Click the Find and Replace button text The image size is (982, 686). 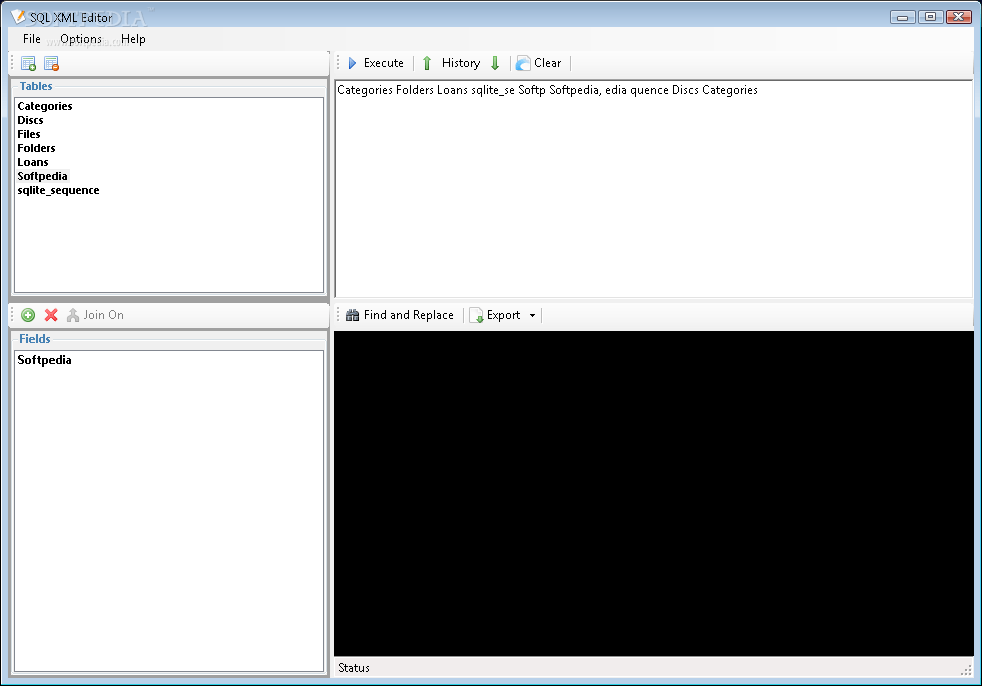[408, 315]
